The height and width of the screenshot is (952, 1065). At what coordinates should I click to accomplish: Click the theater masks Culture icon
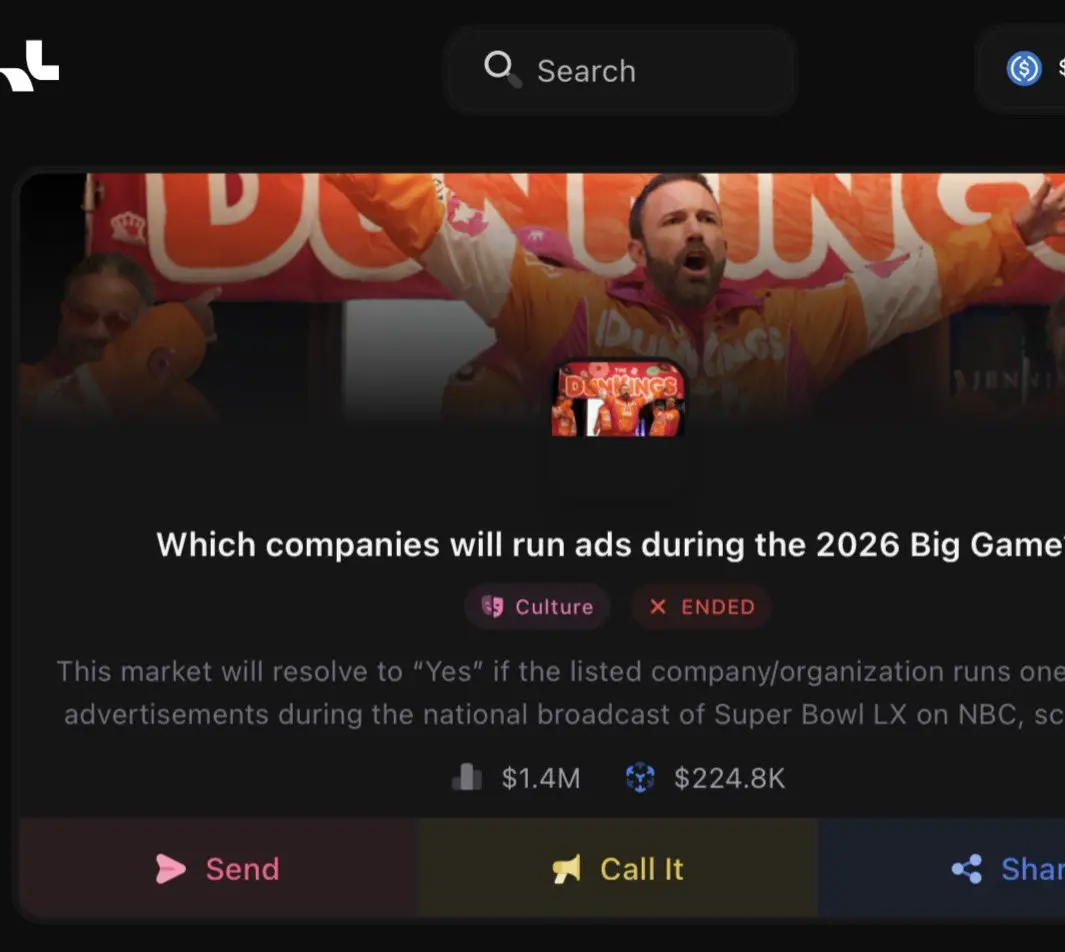[x=492, y=606]
